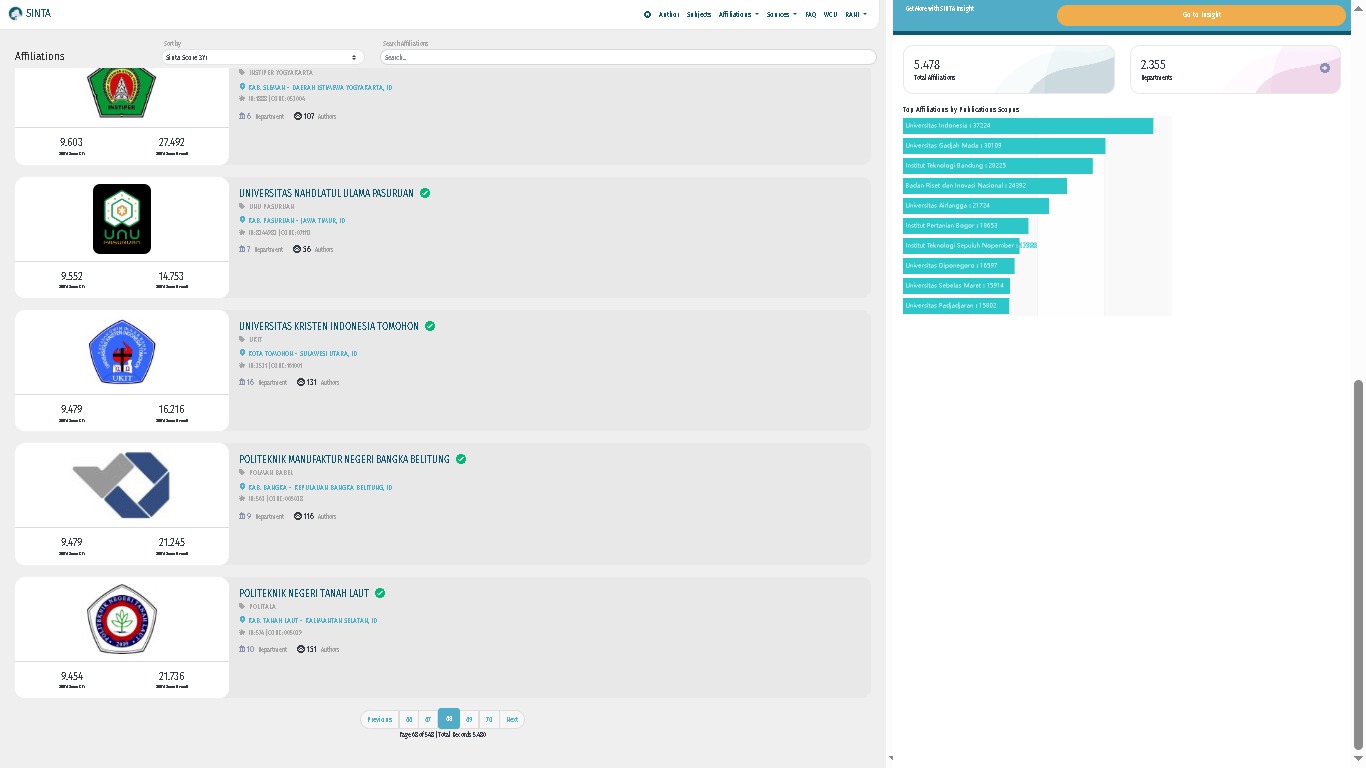
Task: Click the vertical page scrollbar thumb
Action: 1357,564
